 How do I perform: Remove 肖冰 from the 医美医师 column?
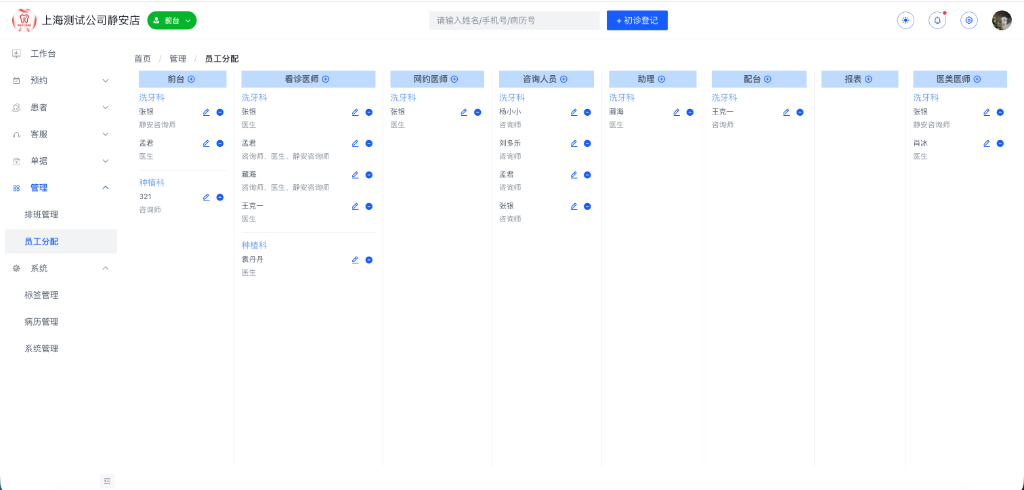pyautogui.click(x=1000, y=144)
